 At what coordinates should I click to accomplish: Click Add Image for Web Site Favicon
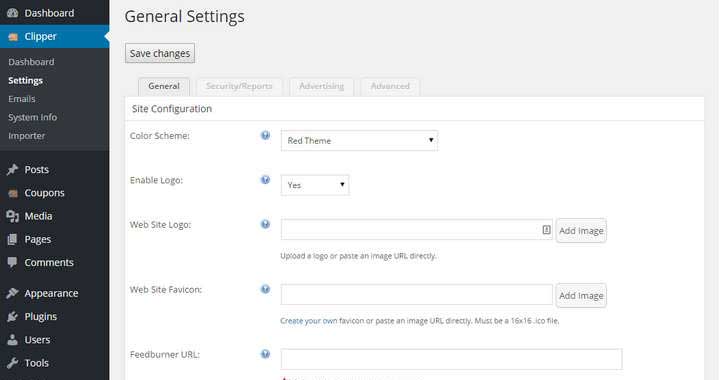pos(581,296)
